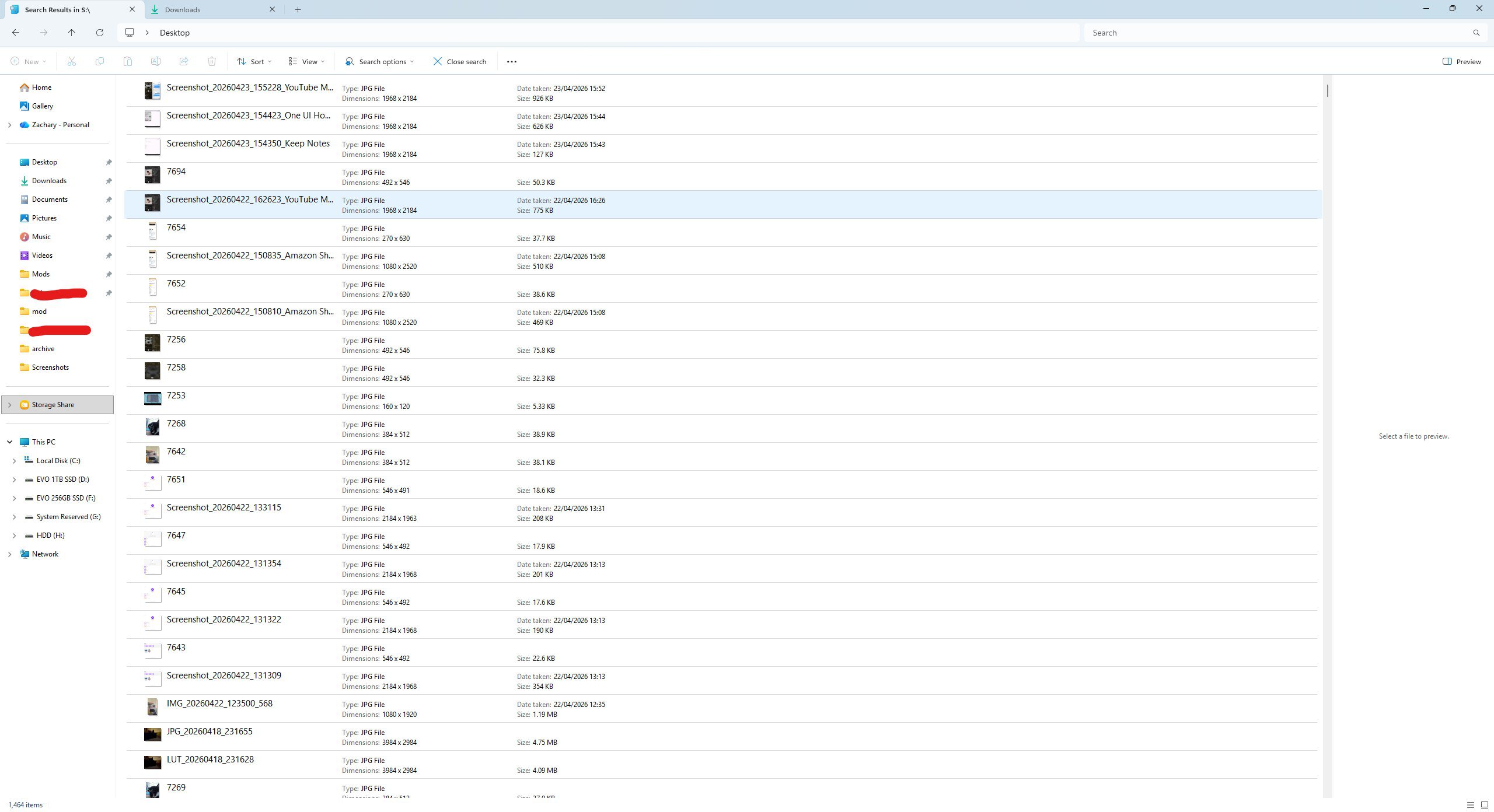Select the Rename icon
Viewport: 1494px width, 812px height.
coord(156,61)
